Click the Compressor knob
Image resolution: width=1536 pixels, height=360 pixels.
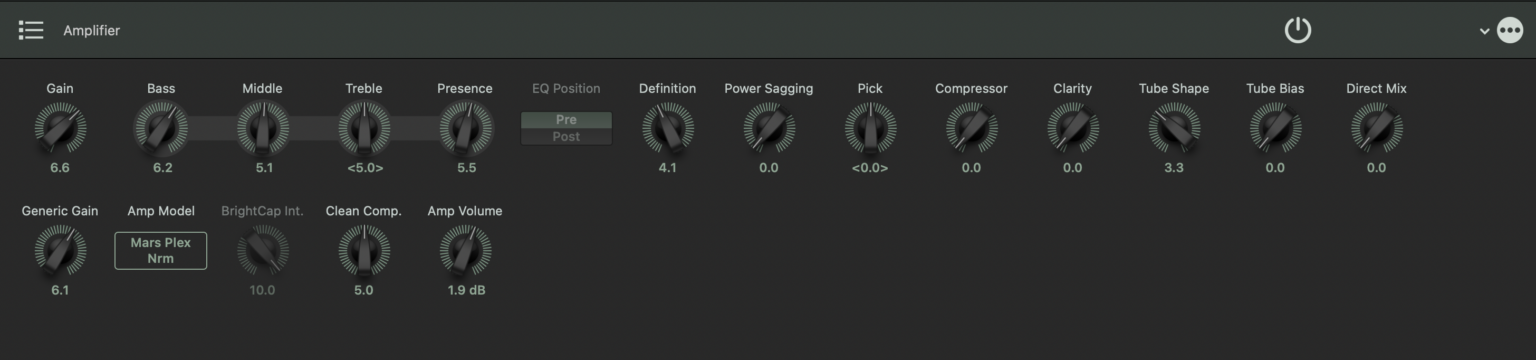[x=971, y=128]
